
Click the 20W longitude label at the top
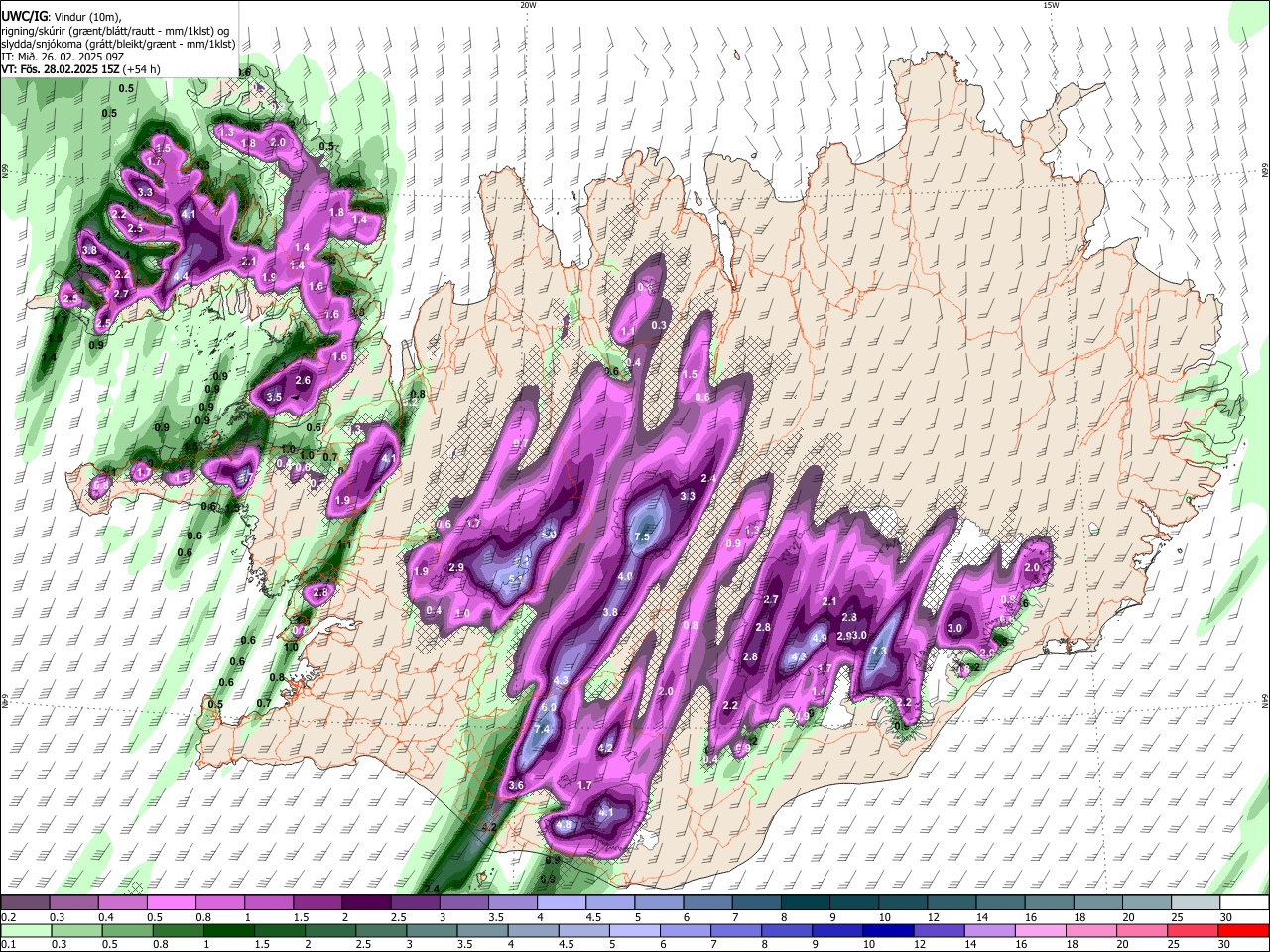coord(528,5)
